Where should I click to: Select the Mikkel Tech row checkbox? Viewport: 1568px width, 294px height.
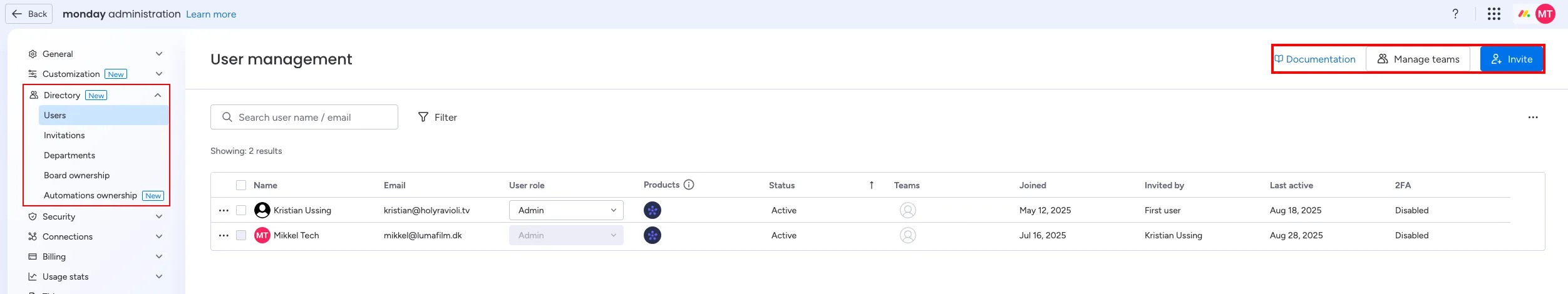click(241, 235)
